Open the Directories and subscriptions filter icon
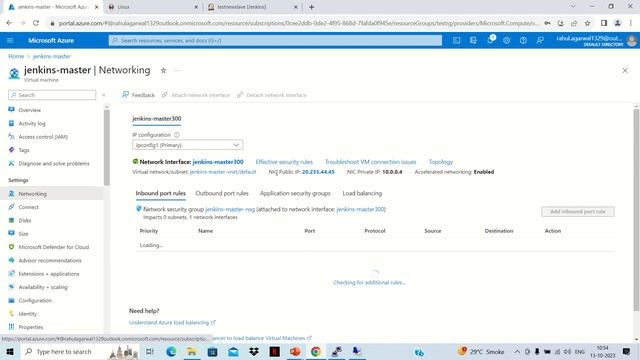The image size is (640, 360). click(x=473, y=40)
